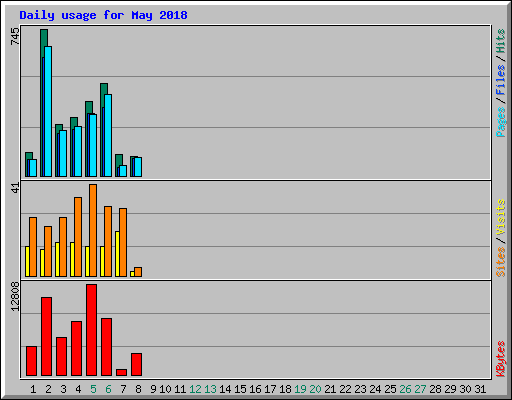Image resolution: width=512 pixels, height=400 pixels.
Task: Click the tallest red KBytes bar for day 5
Action: [92, 330]
